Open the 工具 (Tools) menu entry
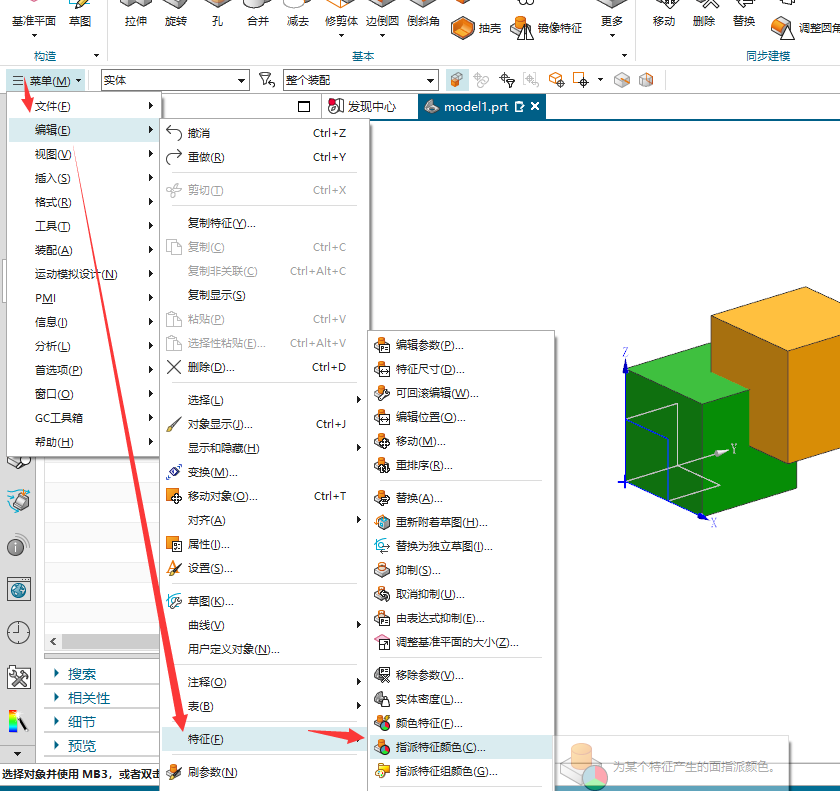This screenshot has height=791, width=840. click(53, 226)
